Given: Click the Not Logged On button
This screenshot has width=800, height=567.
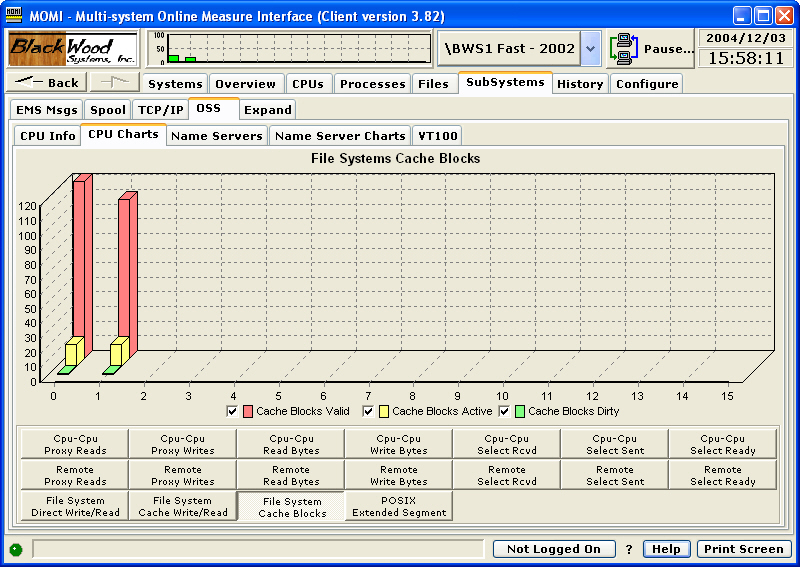Looking at the screenshot, I should (553, 549).
